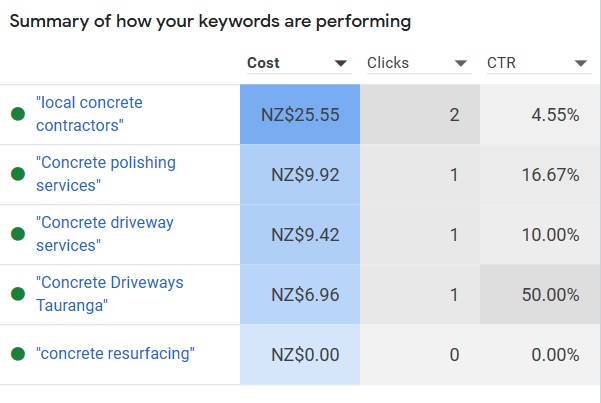The height and width of the screenshot is (403, 601).
Task: Open the Cost column dropdown arrow
Action: [340, 63]
